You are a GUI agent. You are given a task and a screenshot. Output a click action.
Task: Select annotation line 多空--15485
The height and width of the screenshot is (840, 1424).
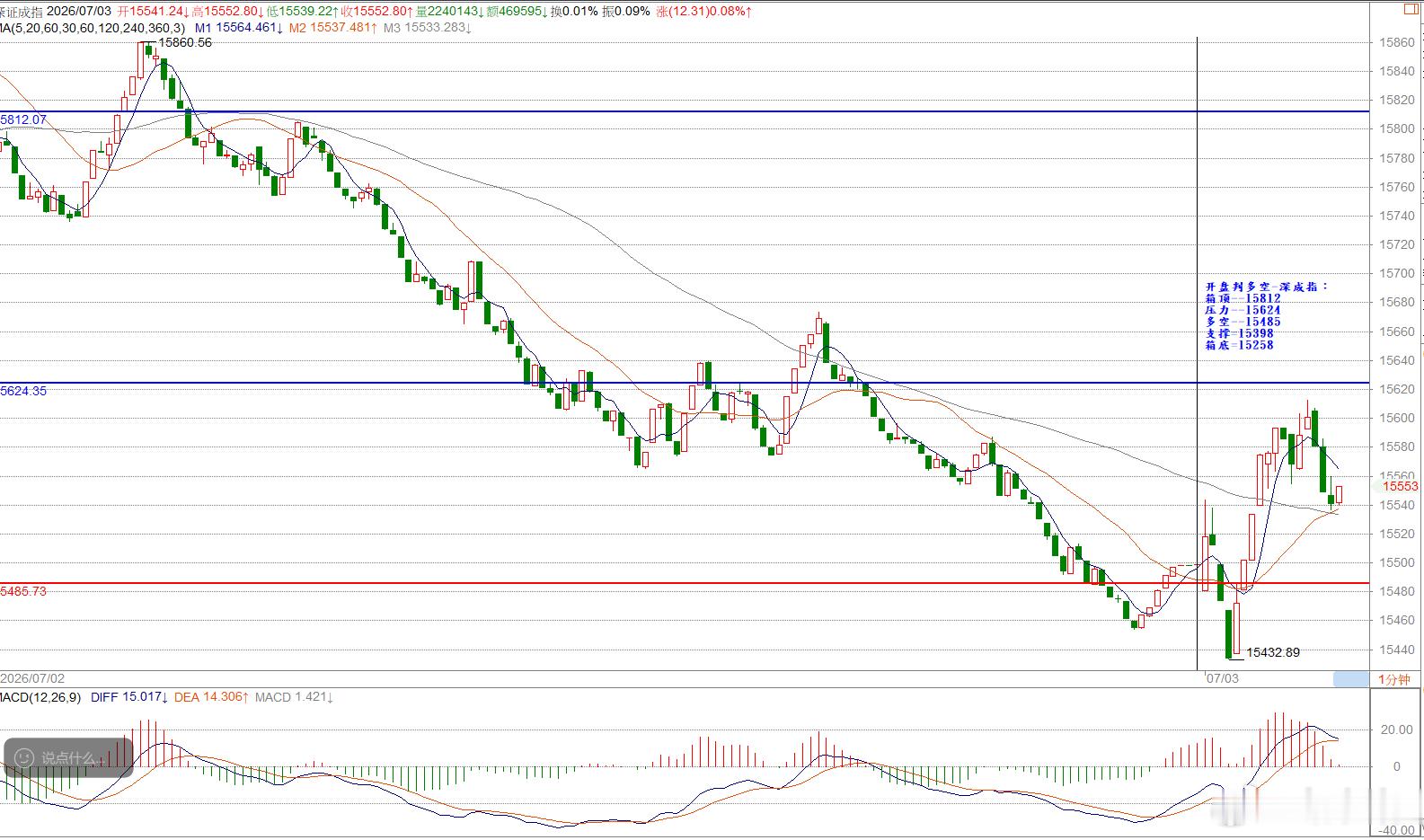coord(1243,322)
